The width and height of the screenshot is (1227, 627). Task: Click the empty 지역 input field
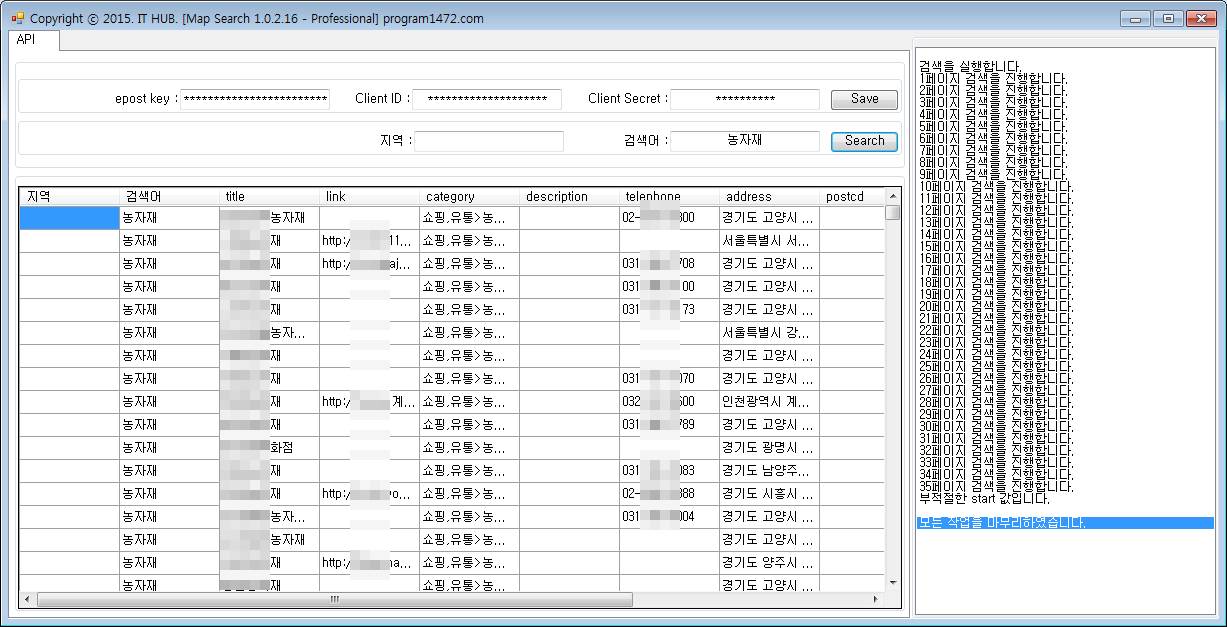[x=489, y=141]
